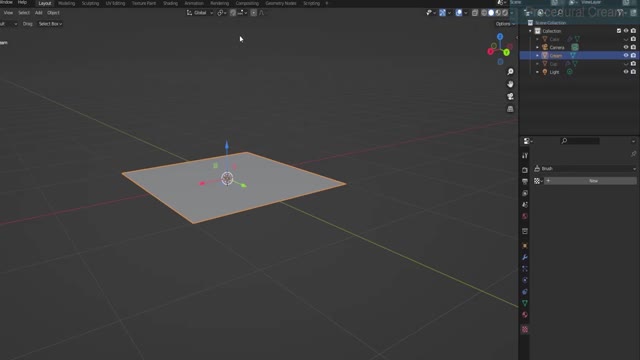This screenshot has width=640, height=360.
Task: Switch perspective/orthographic grid icon
Action: coord(510,109)
